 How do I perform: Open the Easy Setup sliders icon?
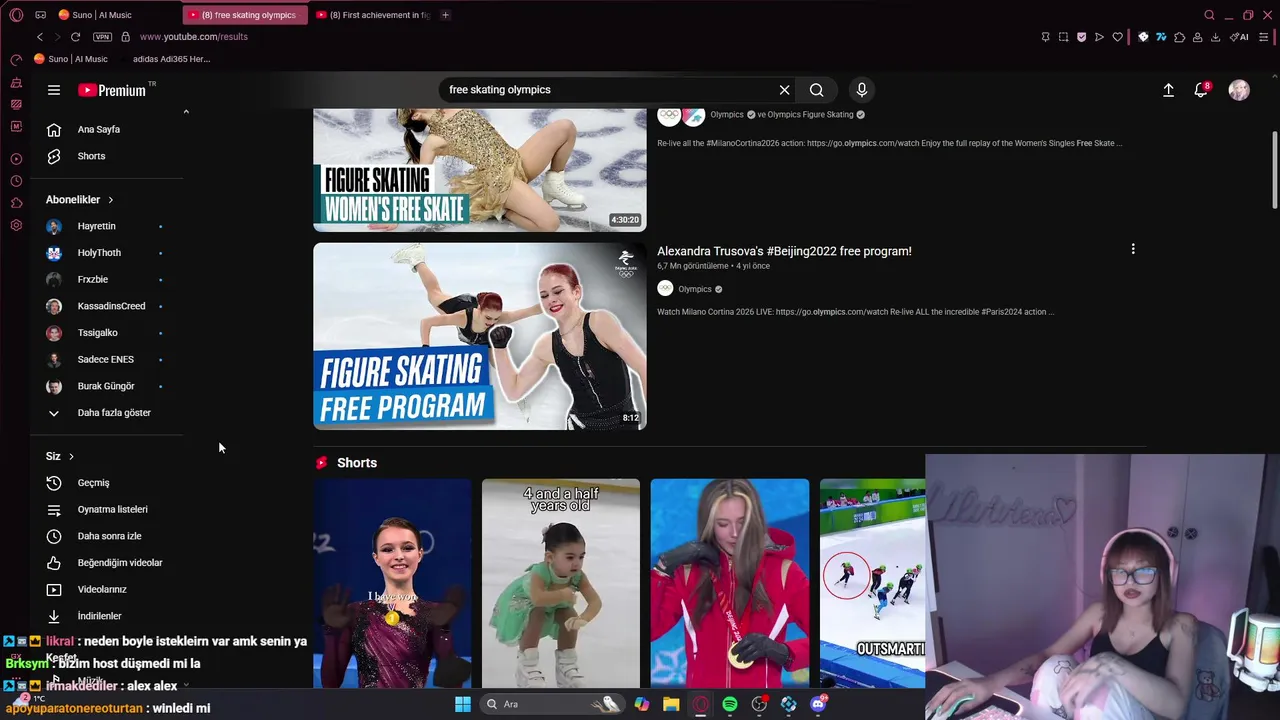1264,37
